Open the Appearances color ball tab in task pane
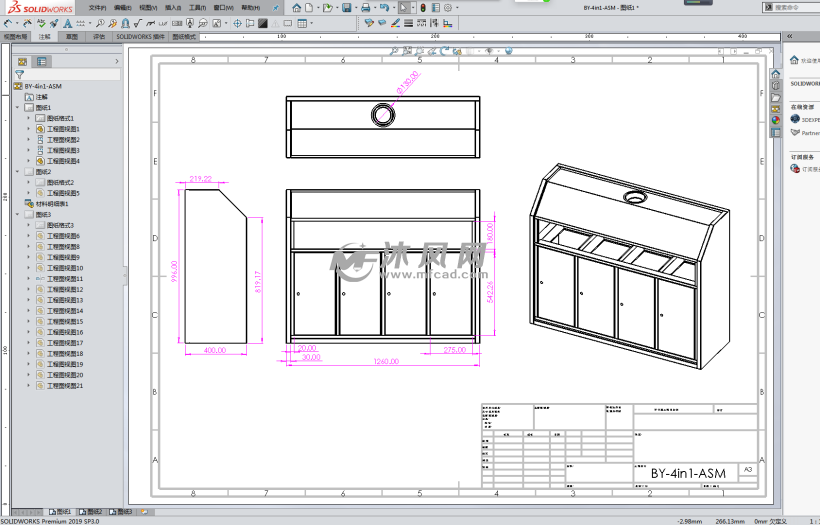This screenshot has width=820, height=525. 775,120
